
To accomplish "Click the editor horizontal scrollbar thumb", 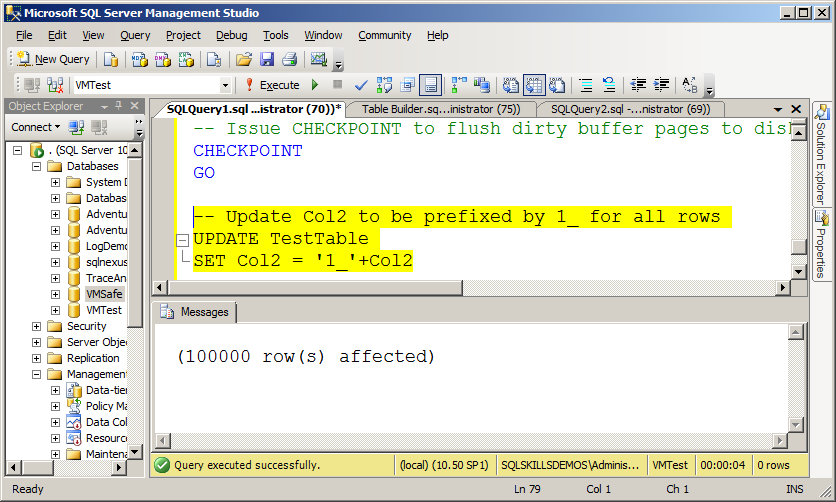I will [315, 288].
